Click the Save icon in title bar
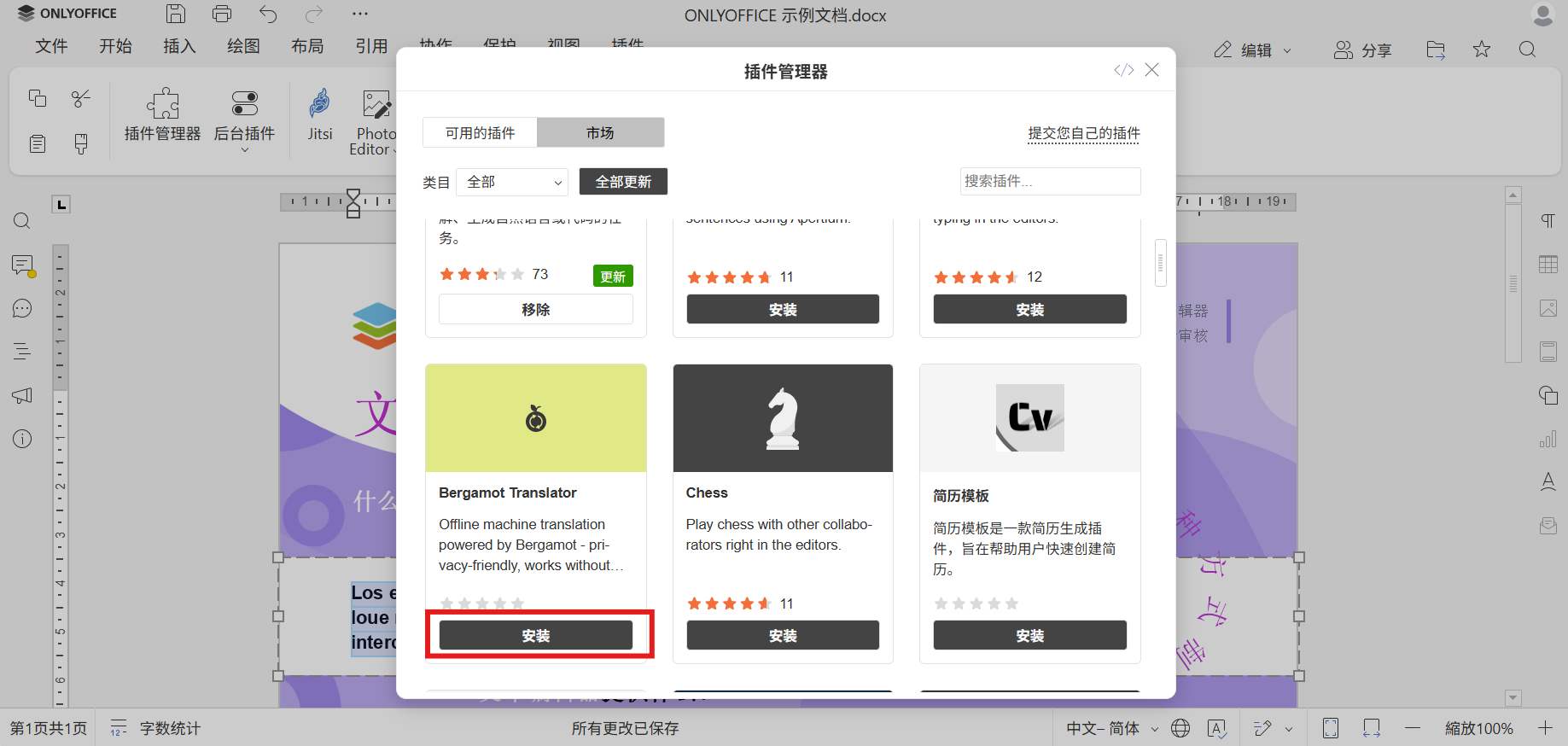1568x746 pixels. point(176,14)
